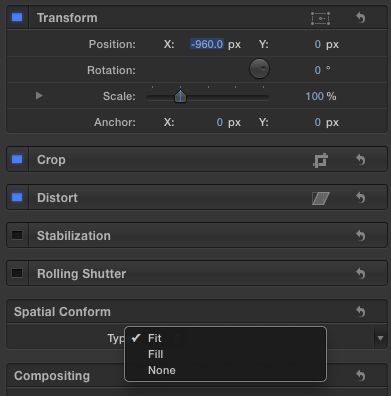Enable the Rolling Shutter checkbox
The image size is (391, 396).
tap(17, 273)
